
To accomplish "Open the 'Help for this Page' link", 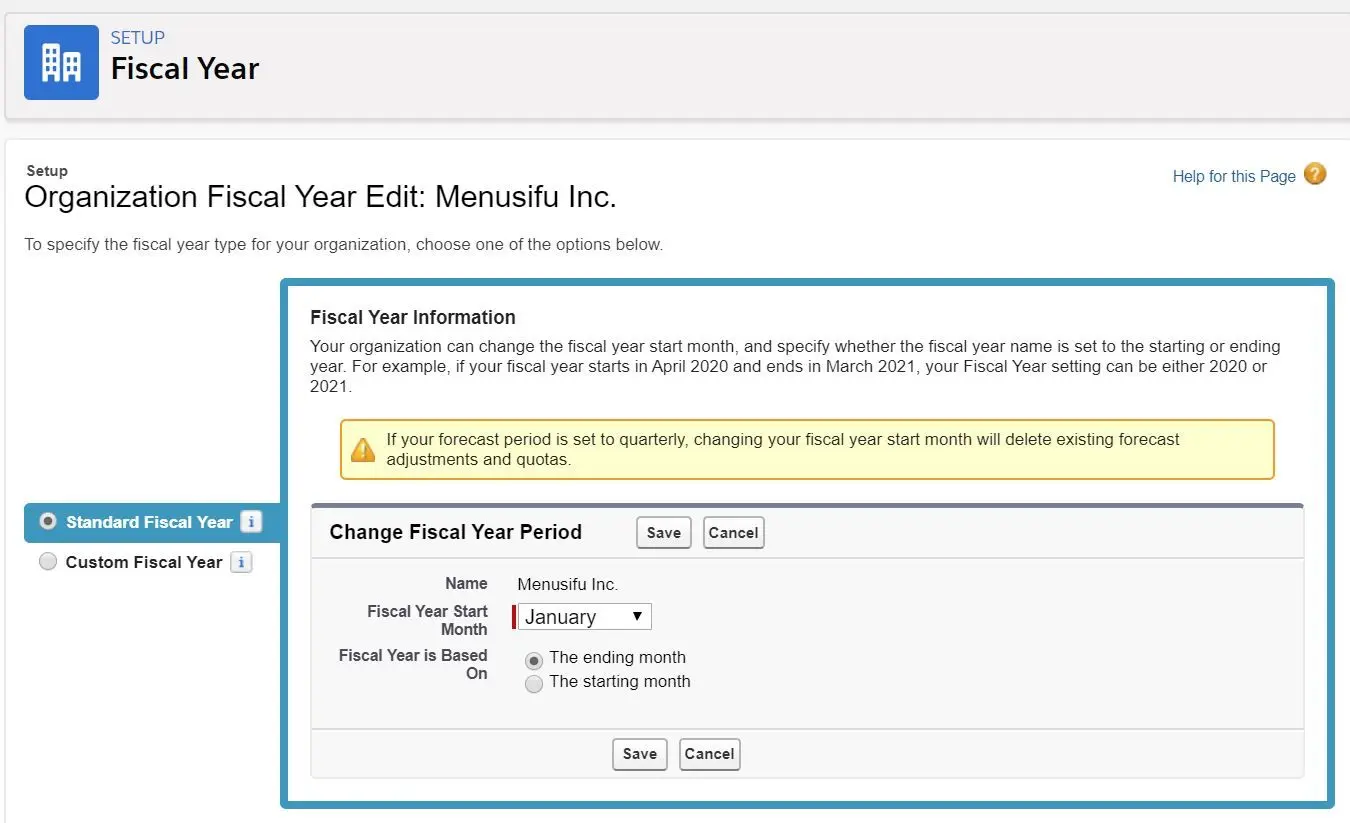I will [1234, 176].
